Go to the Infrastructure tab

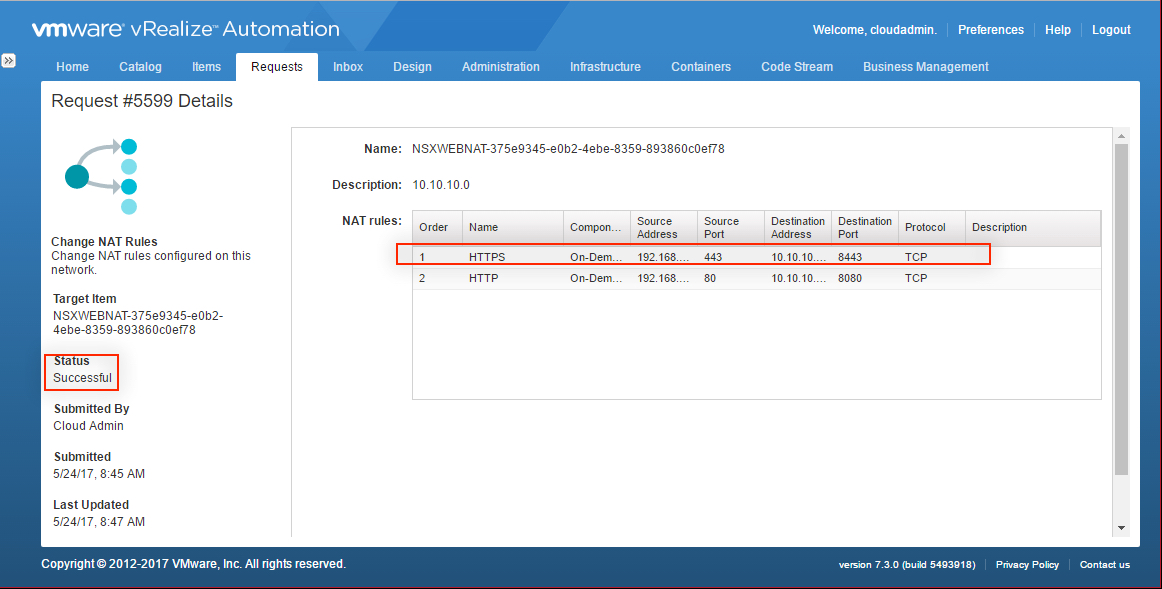pyautogui.click(x=605, y=67)
